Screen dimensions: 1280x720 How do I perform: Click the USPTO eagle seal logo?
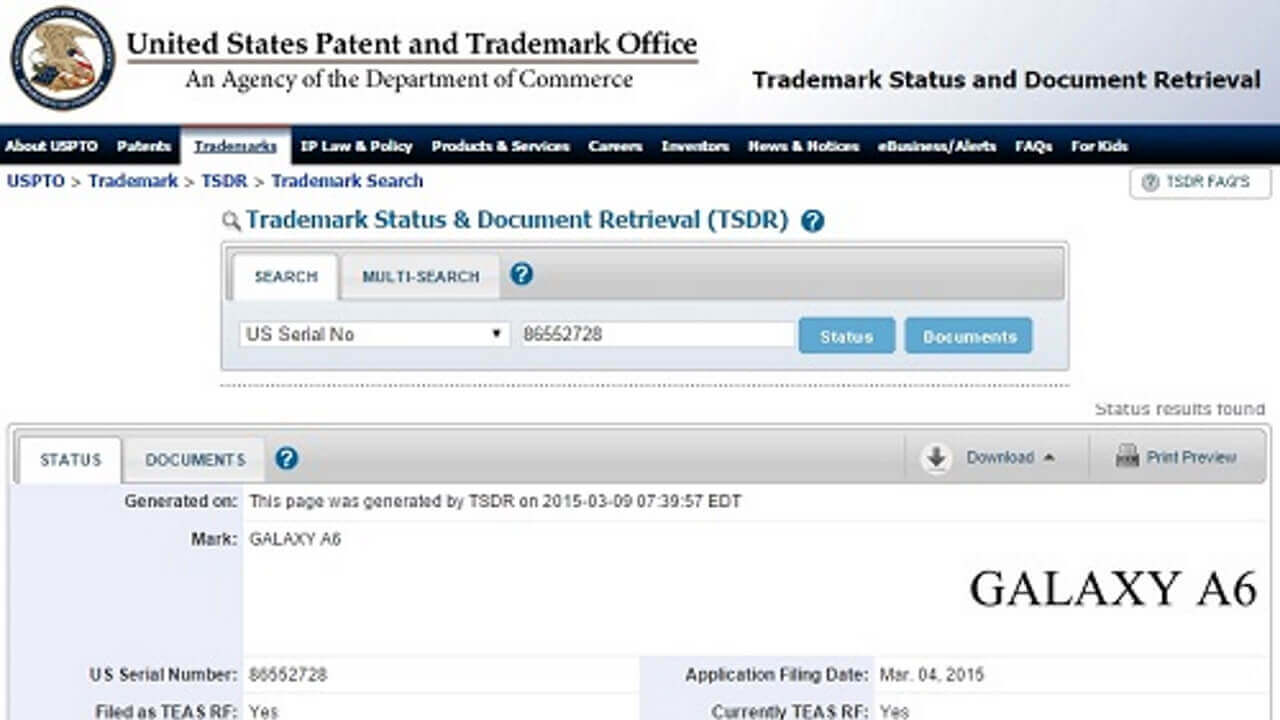(62, 59)
